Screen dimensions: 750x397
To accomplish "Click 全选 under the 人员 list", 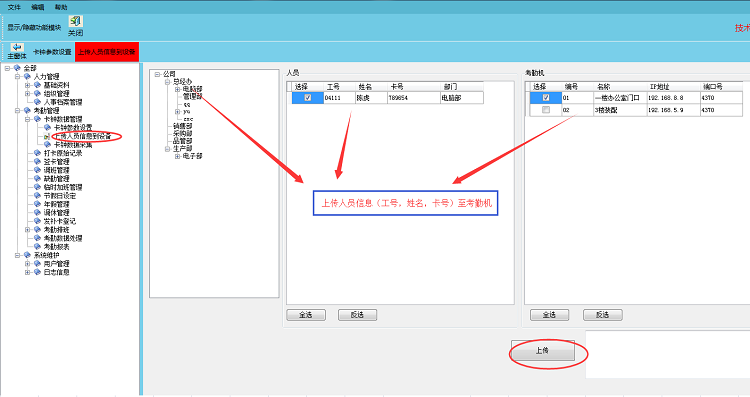I will [306, 315].
